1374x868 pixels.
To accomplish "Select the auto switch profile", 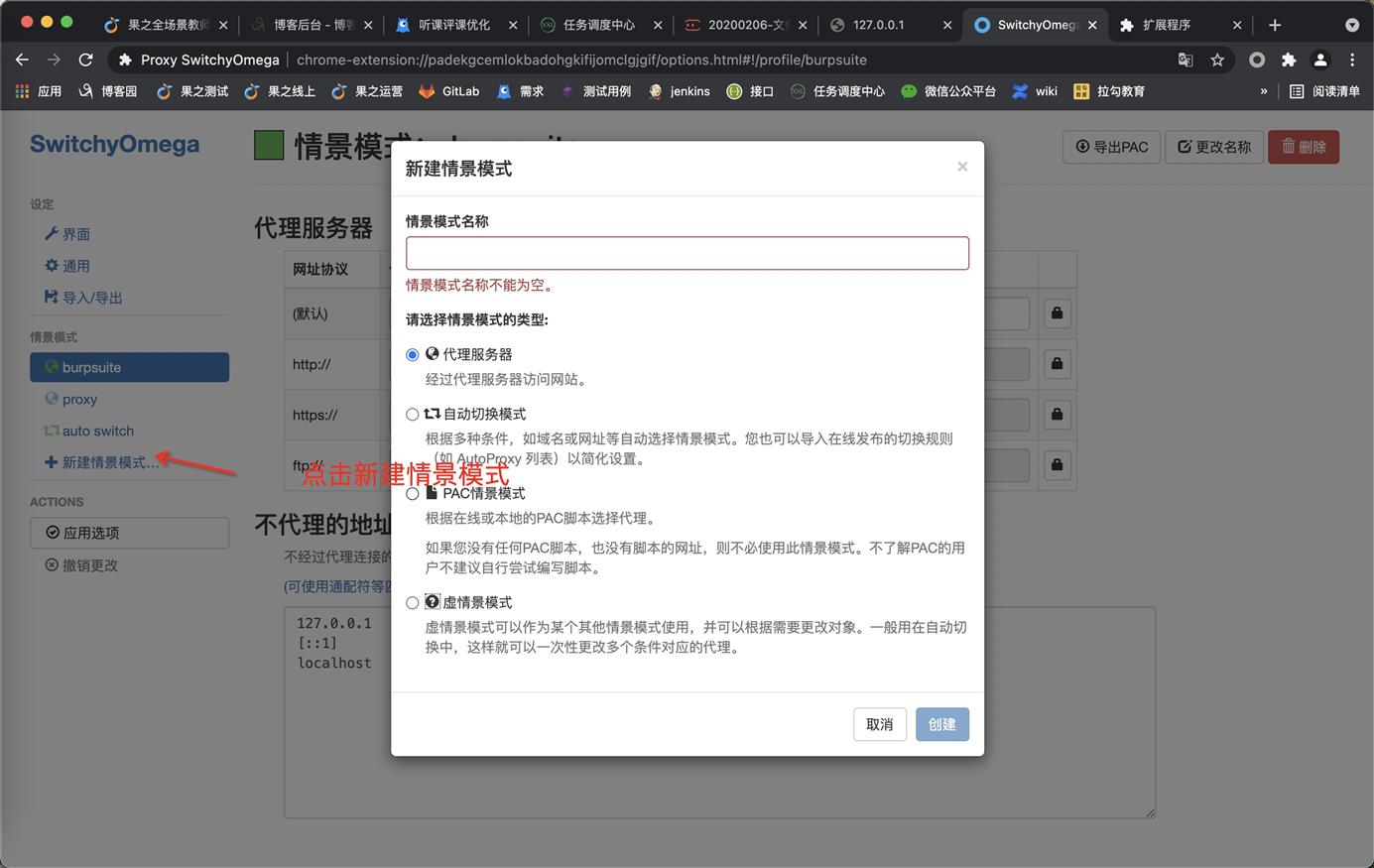I will (88, 431).
